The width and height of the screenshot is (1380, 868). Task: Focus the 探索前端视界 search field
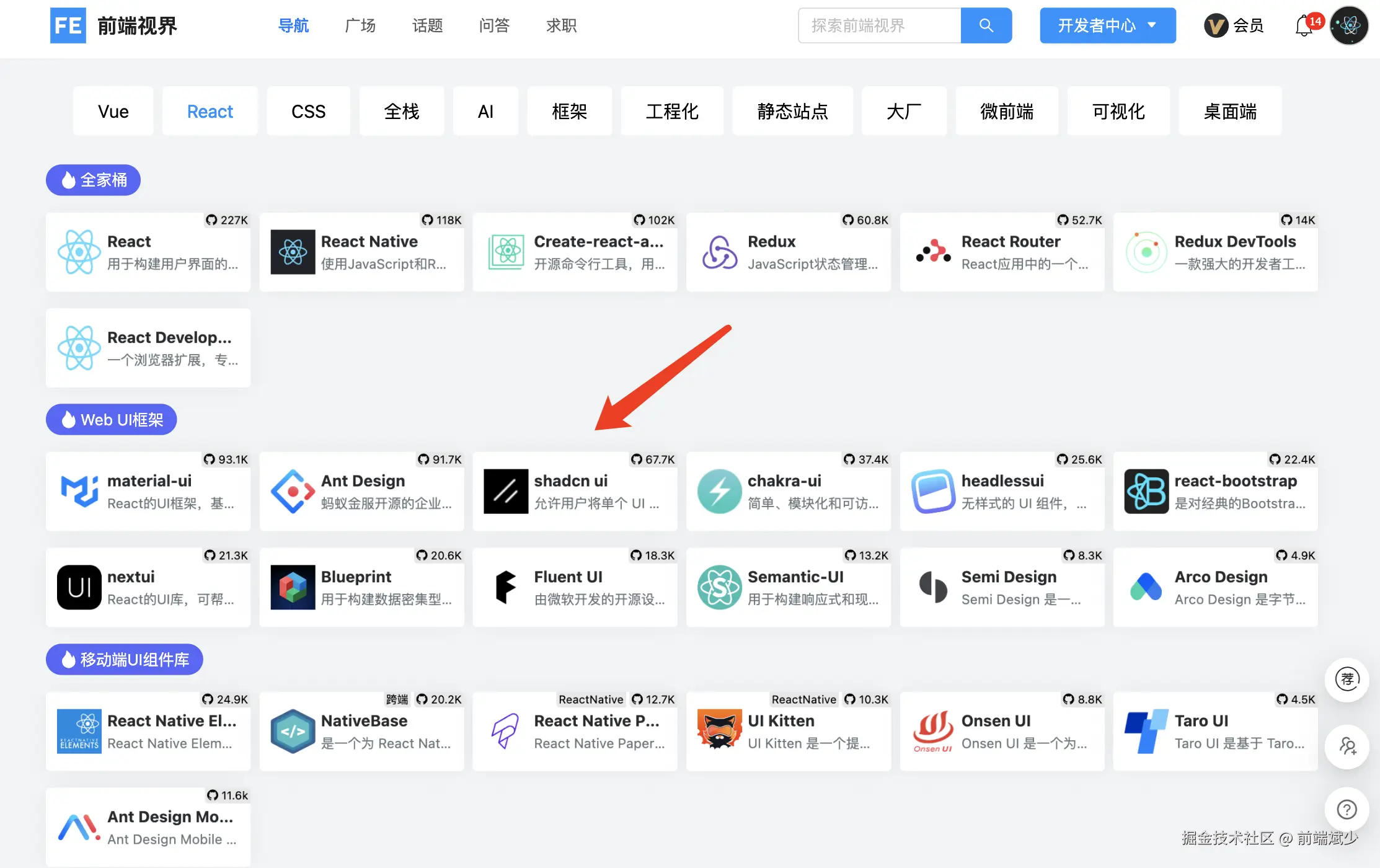click(x=879, y=25)
